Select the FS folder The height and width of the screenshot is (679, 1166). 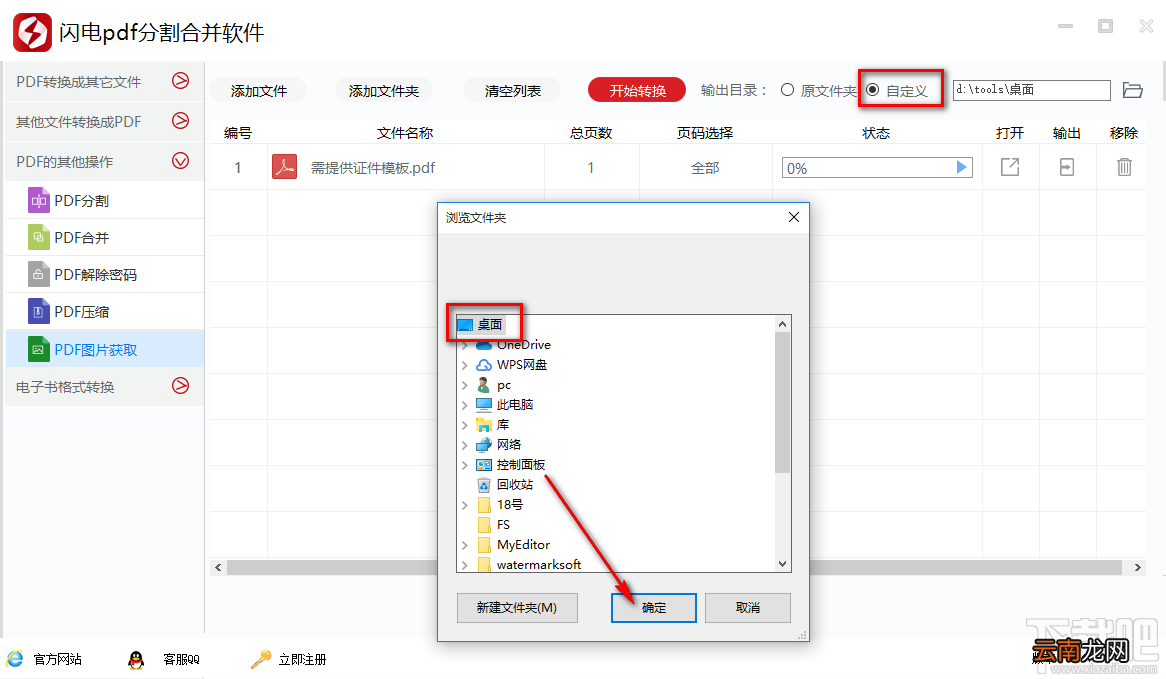pyautogui.click(x=503, y=525)
